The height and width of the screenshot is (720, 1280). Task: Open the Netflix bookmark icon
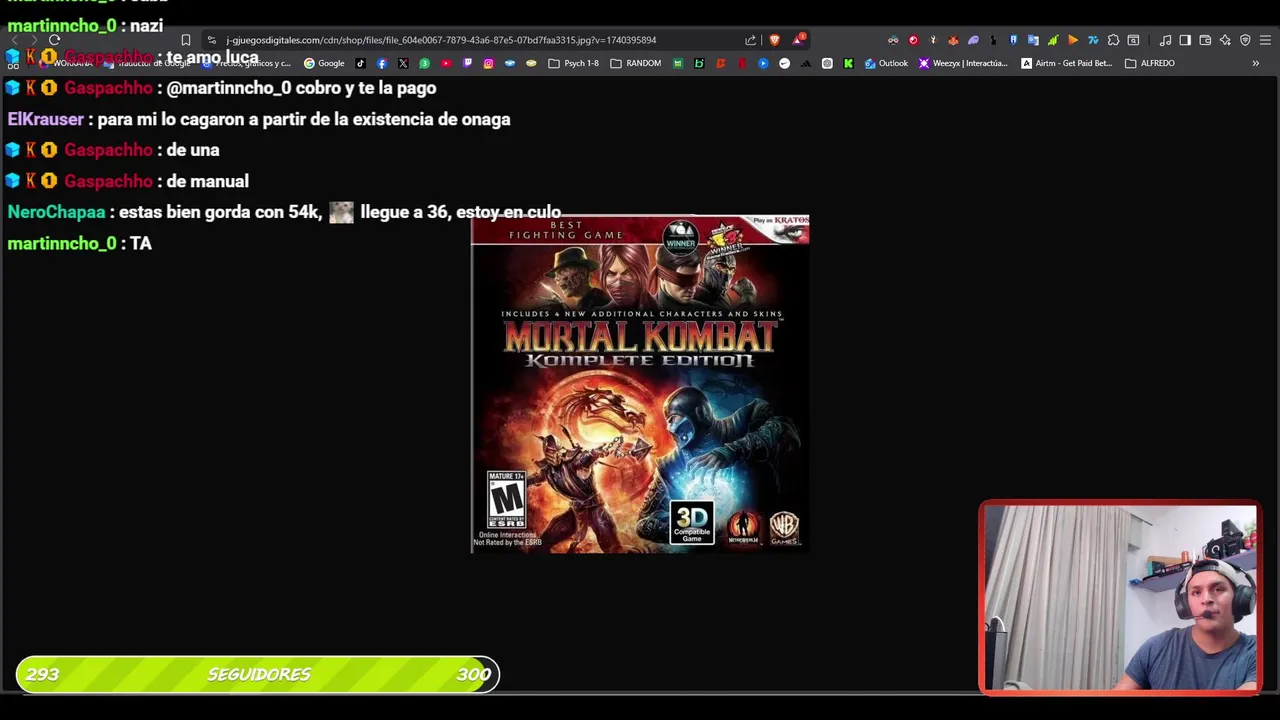[x=742, y=63]
